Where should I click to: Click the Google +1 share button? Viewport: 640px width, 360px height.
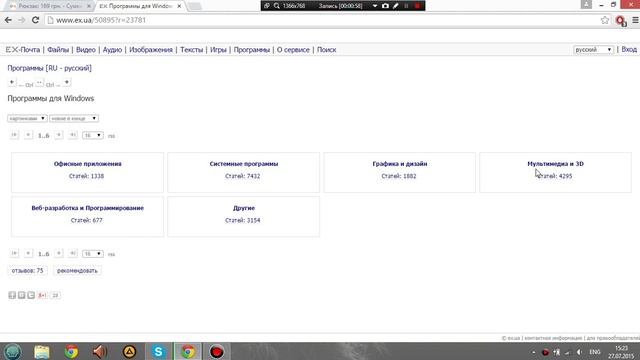(x=42, y=295)
